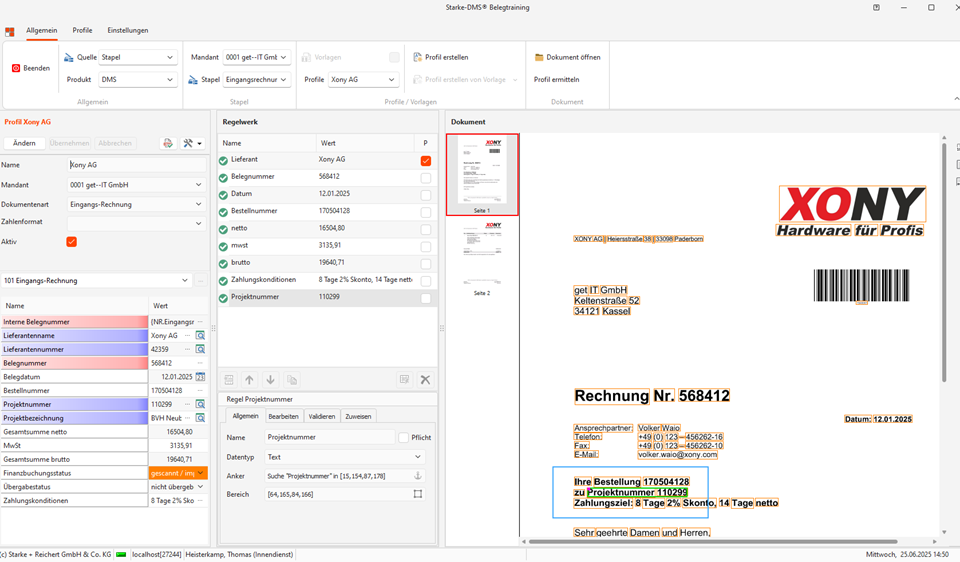The image size is (960, 562).
Task: Click the copy rule icon
Action: [292, 380]
